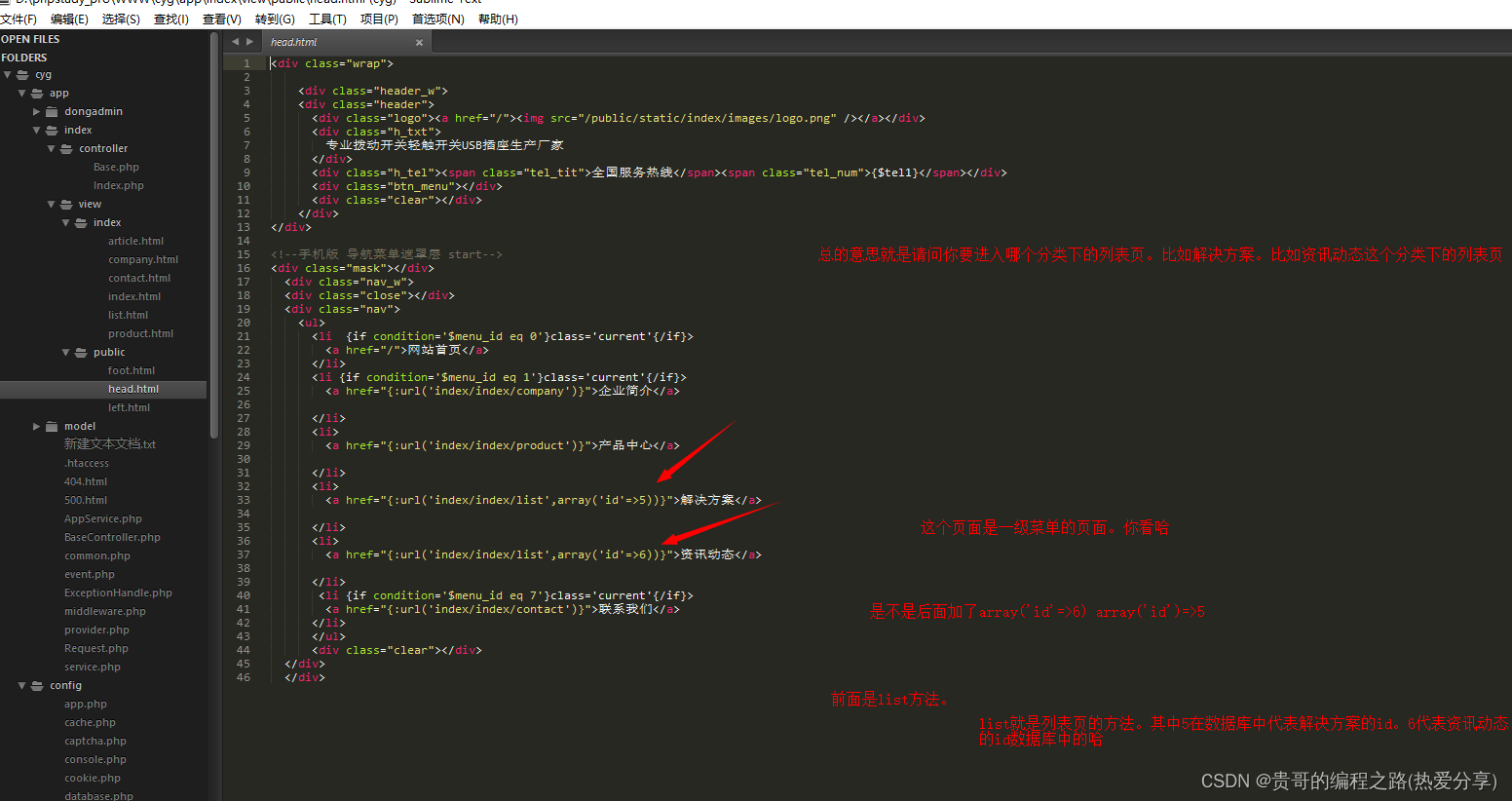Screen dimensions: 1512x801
Task: Go to next tab with right arrow
Action: coord(250,42)
